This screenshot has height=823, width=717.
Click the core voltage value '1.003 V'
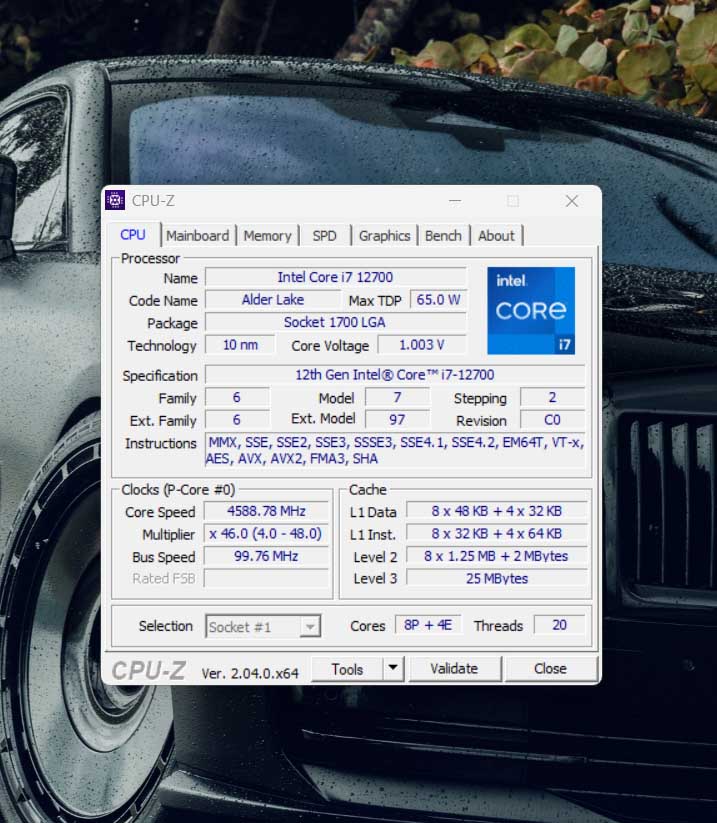tap(421, 345)
